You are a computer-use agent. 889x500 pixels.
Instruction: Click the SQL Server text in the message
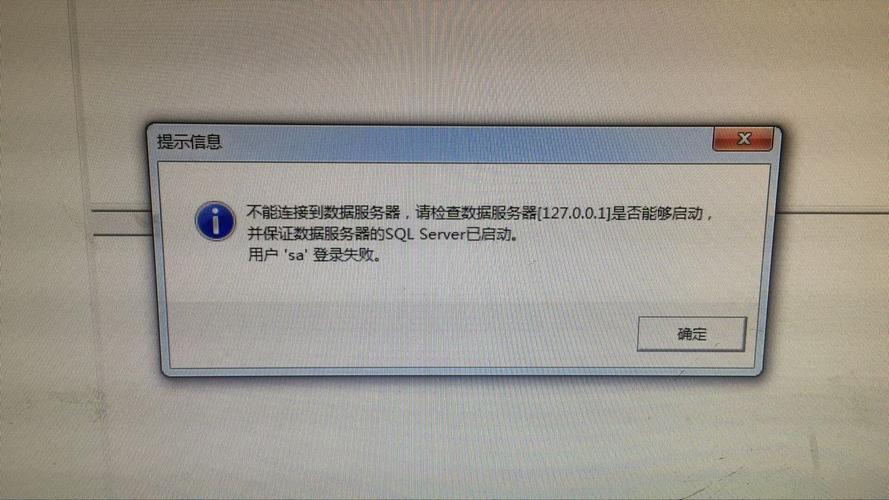coord(425,234)
